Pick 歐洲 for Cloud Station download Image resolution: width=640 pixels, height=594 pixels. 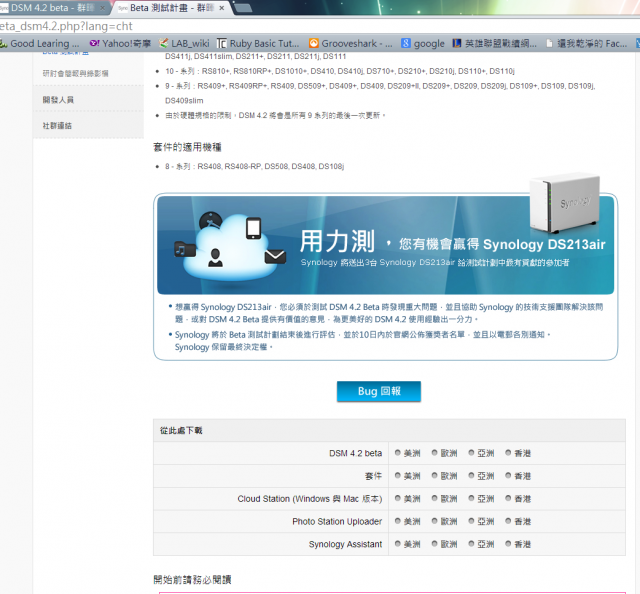(x=435, y=498)
